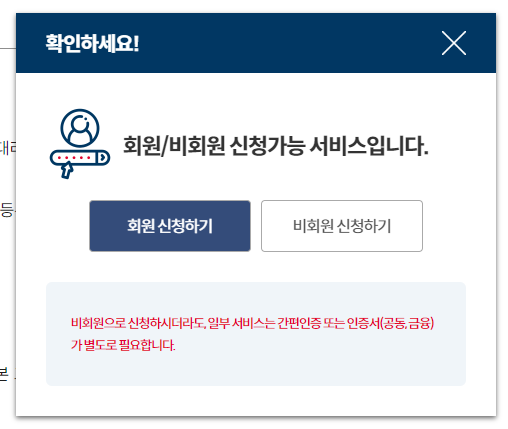Click the 회원 신청하기 button

tap(170, 226)
